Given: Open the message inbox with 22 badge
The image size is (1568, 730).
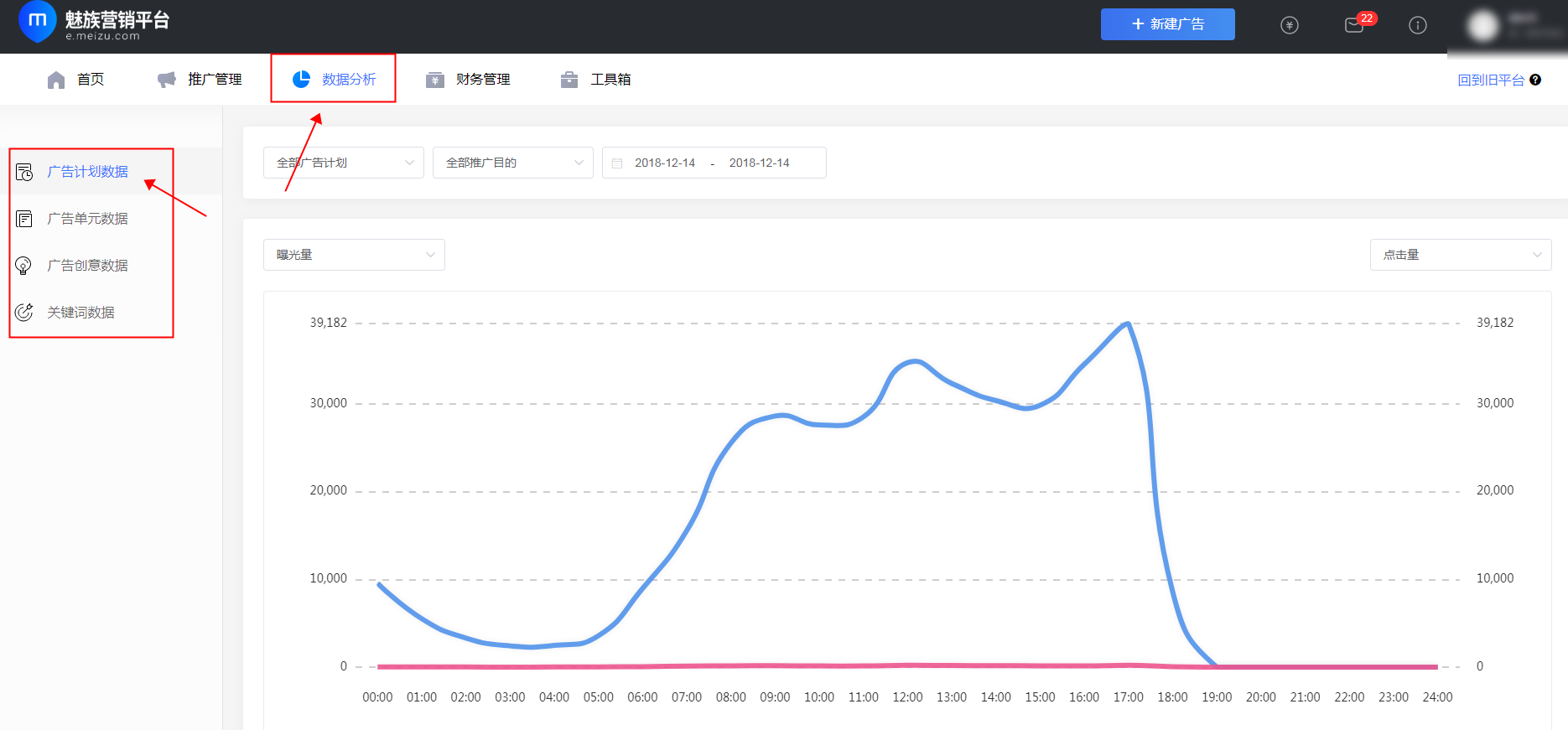Looking at the screenshot, I should (x=1354, y=25).
